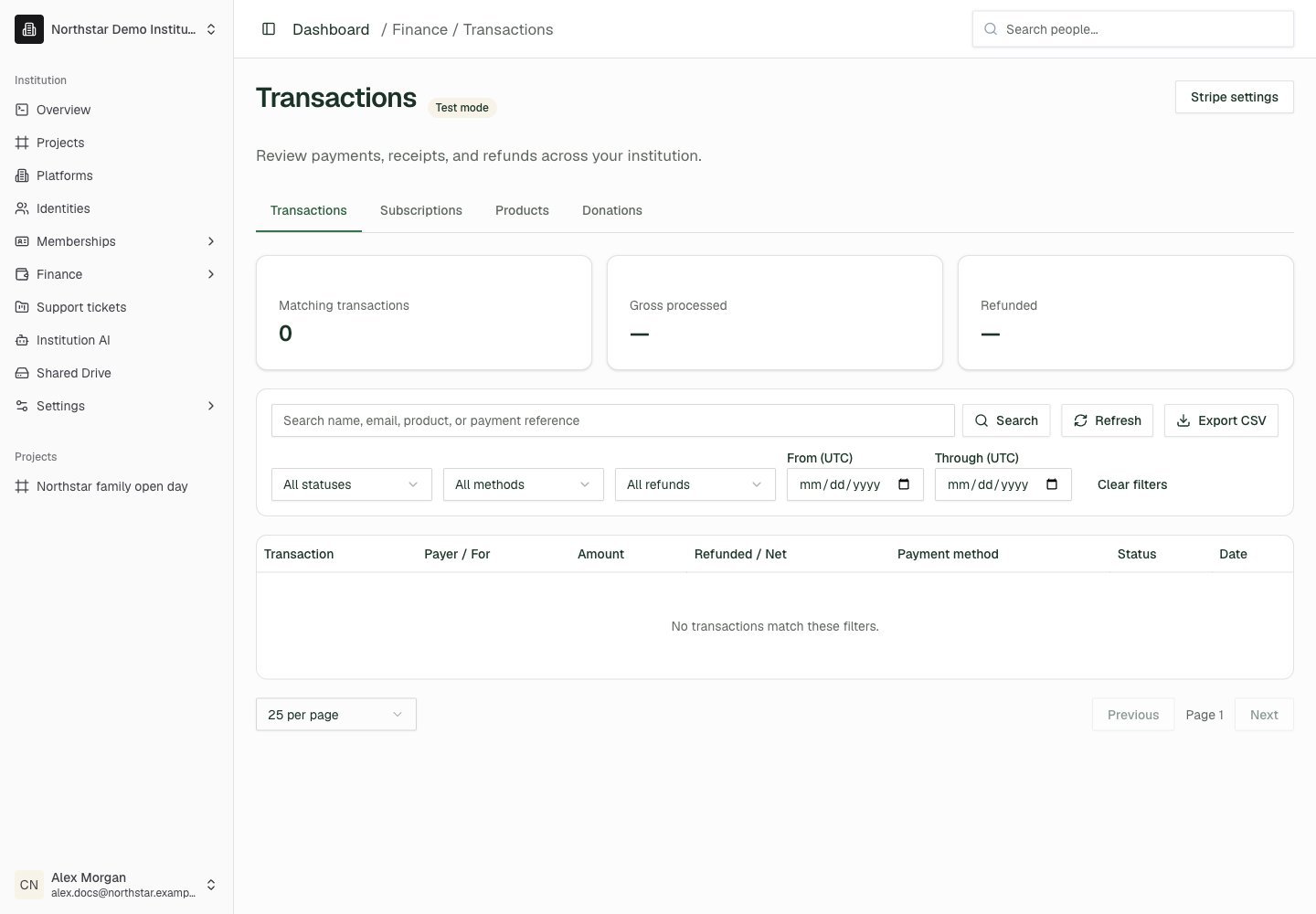This screenshot has width=1316, height=914.
Task: Click the Northstar institution logo icon
Action: tap(29, 29)
